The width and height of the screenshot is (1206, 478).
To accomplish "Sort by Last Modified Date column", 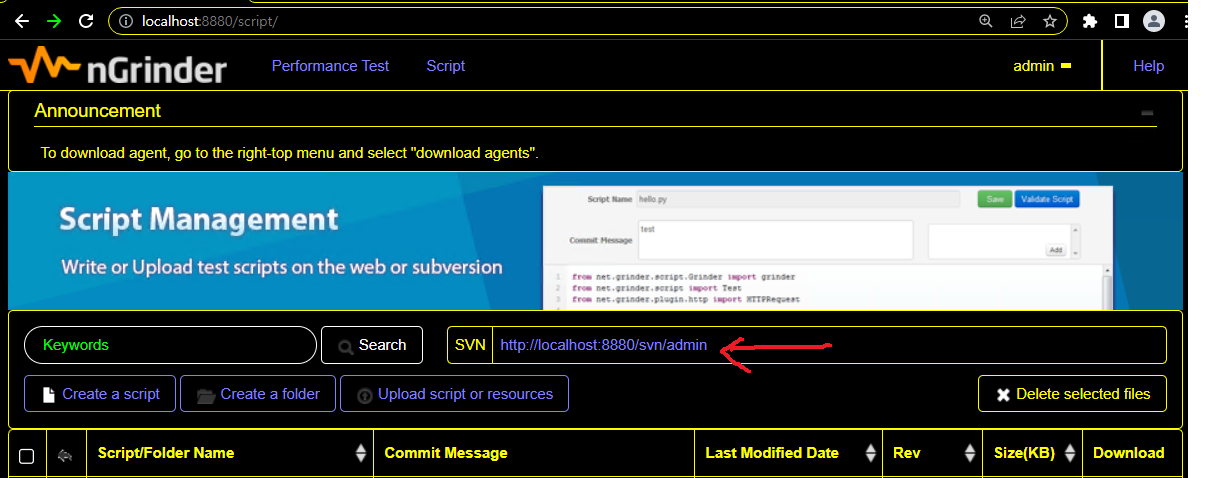I will click(x=788, y=453).
